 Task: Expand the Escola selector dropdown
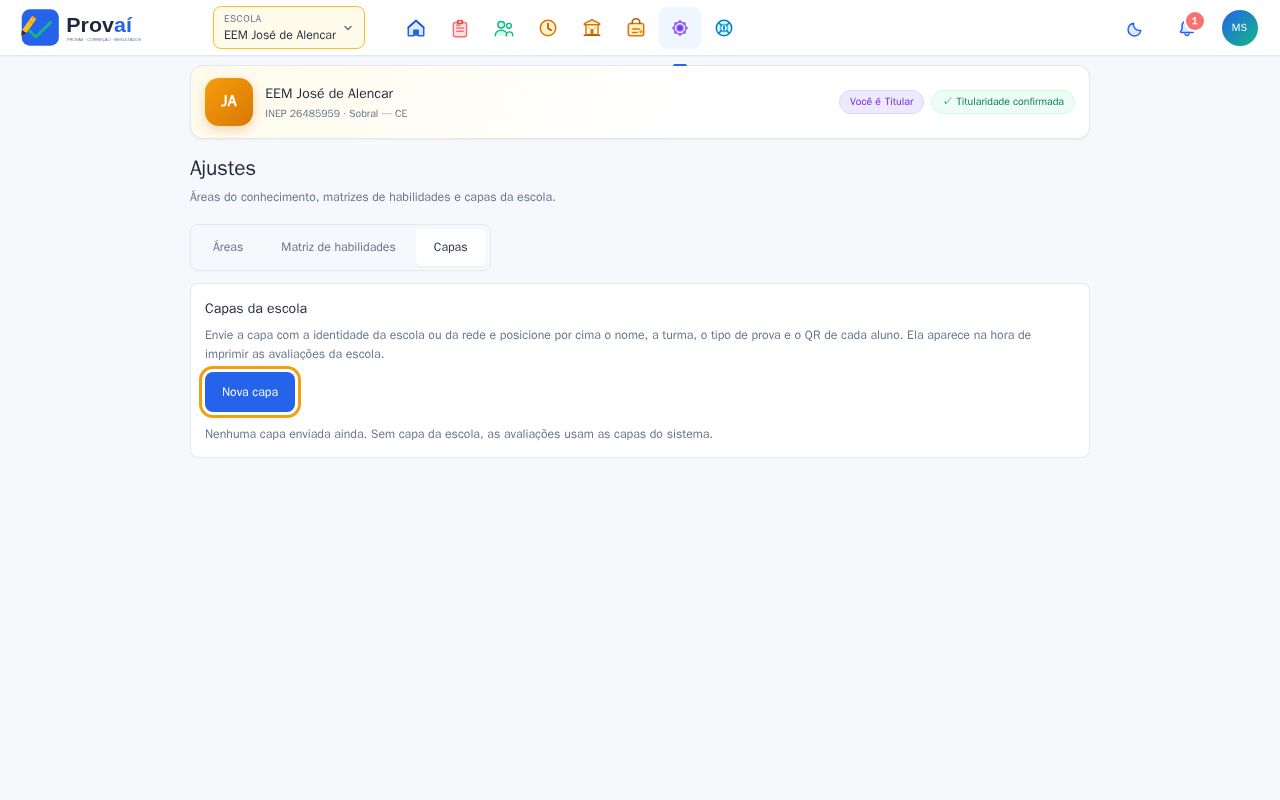point(289,28)
